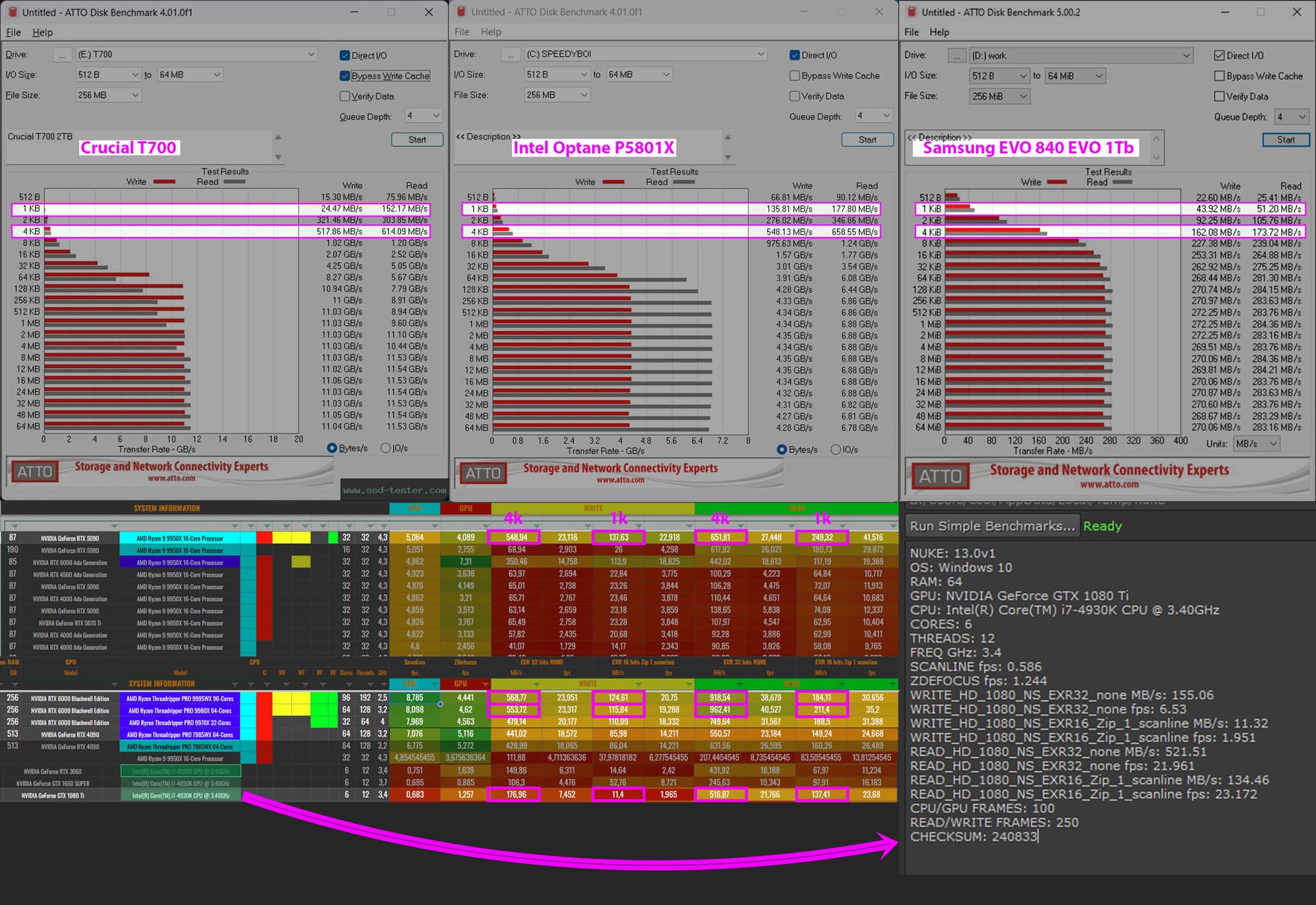
Task: Click the CHECKSUM text field line
Action: [x=973, y=836]
